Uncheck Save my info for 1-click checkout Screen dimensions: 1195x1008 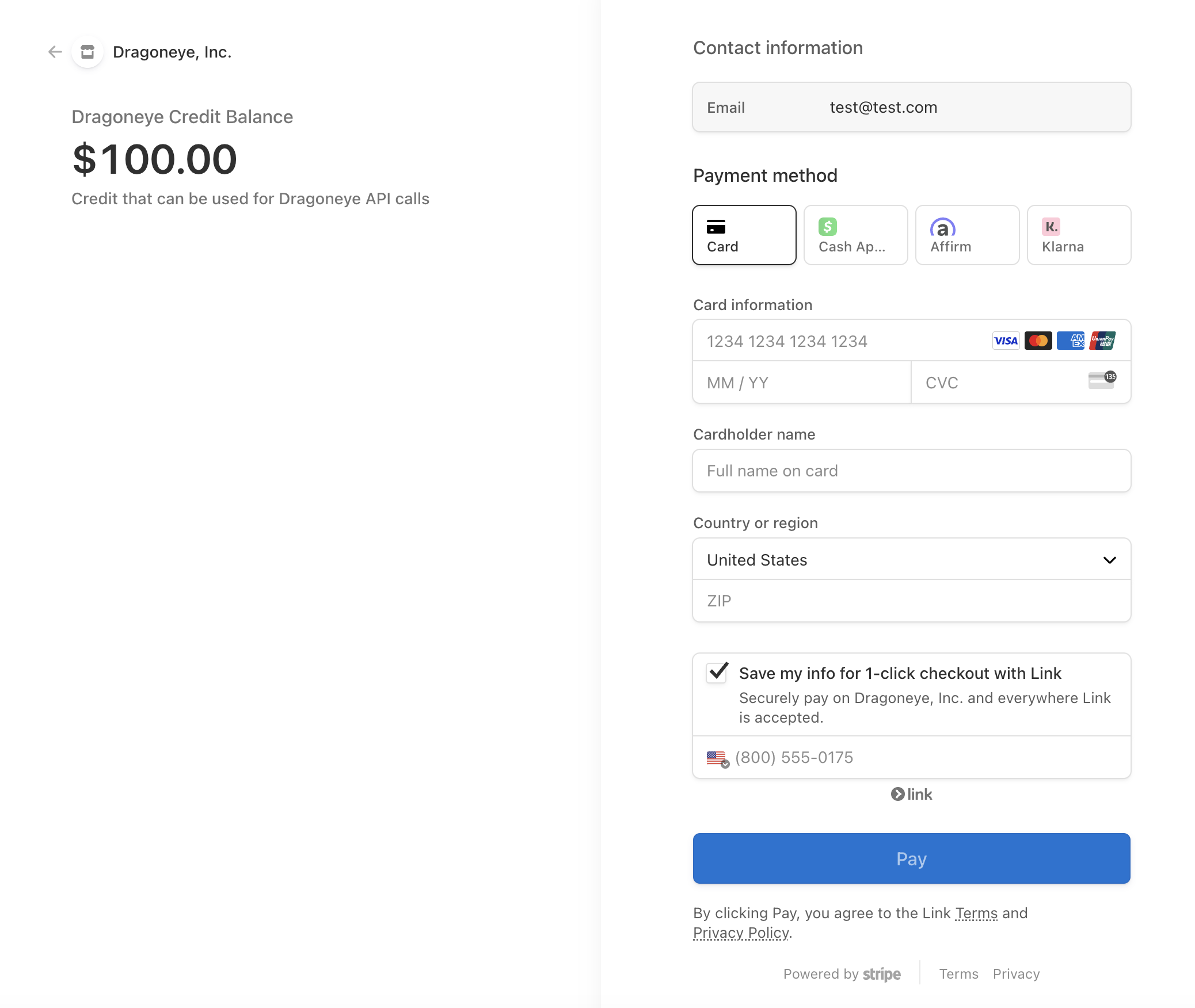[x=716, y=673]
